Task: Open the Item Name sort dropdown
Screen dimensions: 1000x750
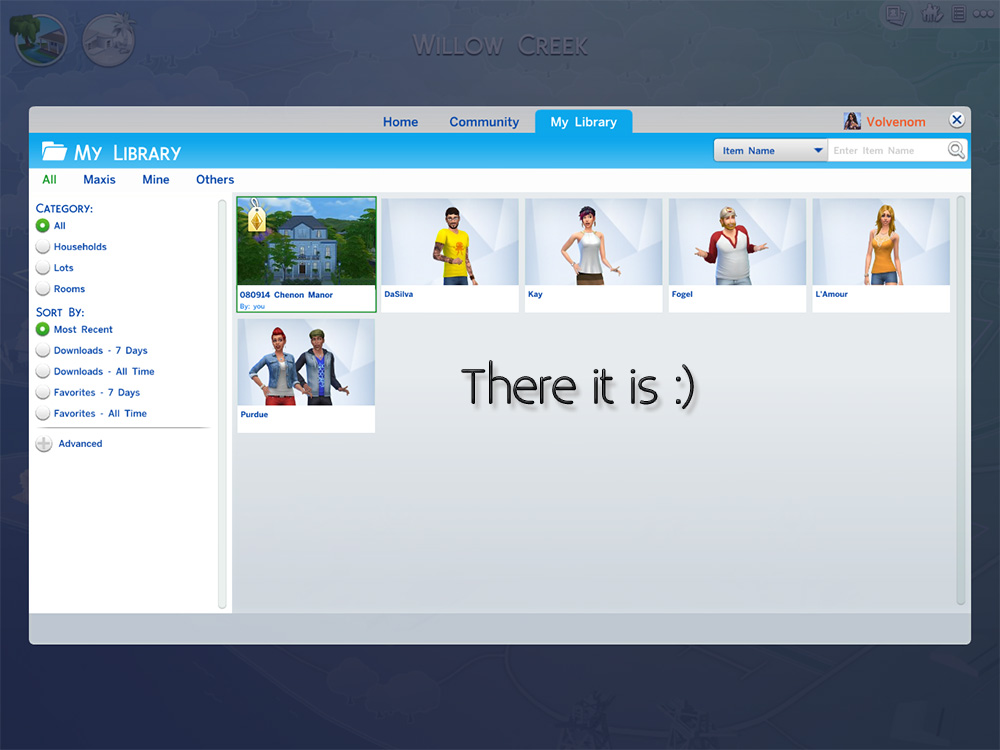Action: (770, 149)
